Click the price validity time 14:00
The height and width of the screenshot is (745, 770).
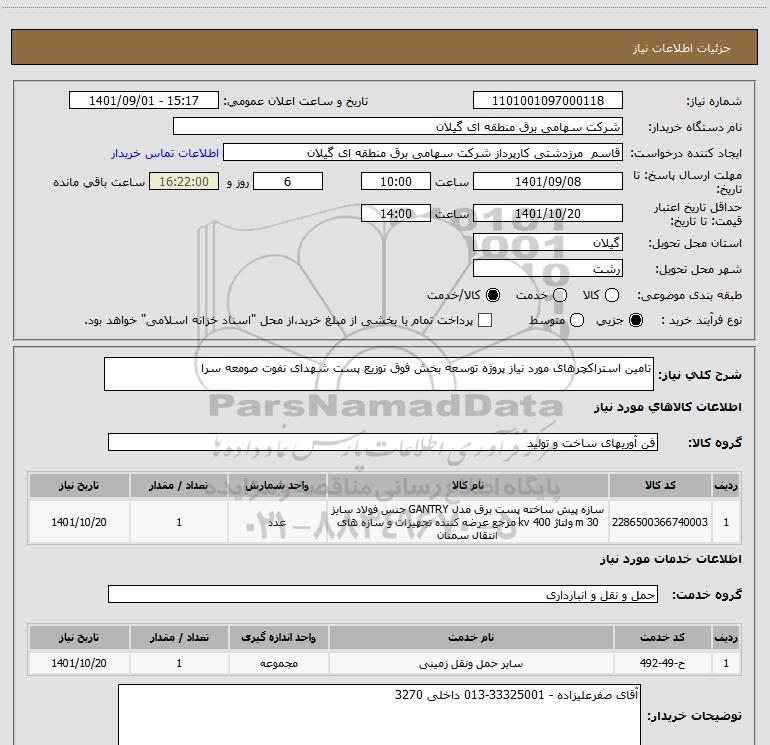point(396,213)
